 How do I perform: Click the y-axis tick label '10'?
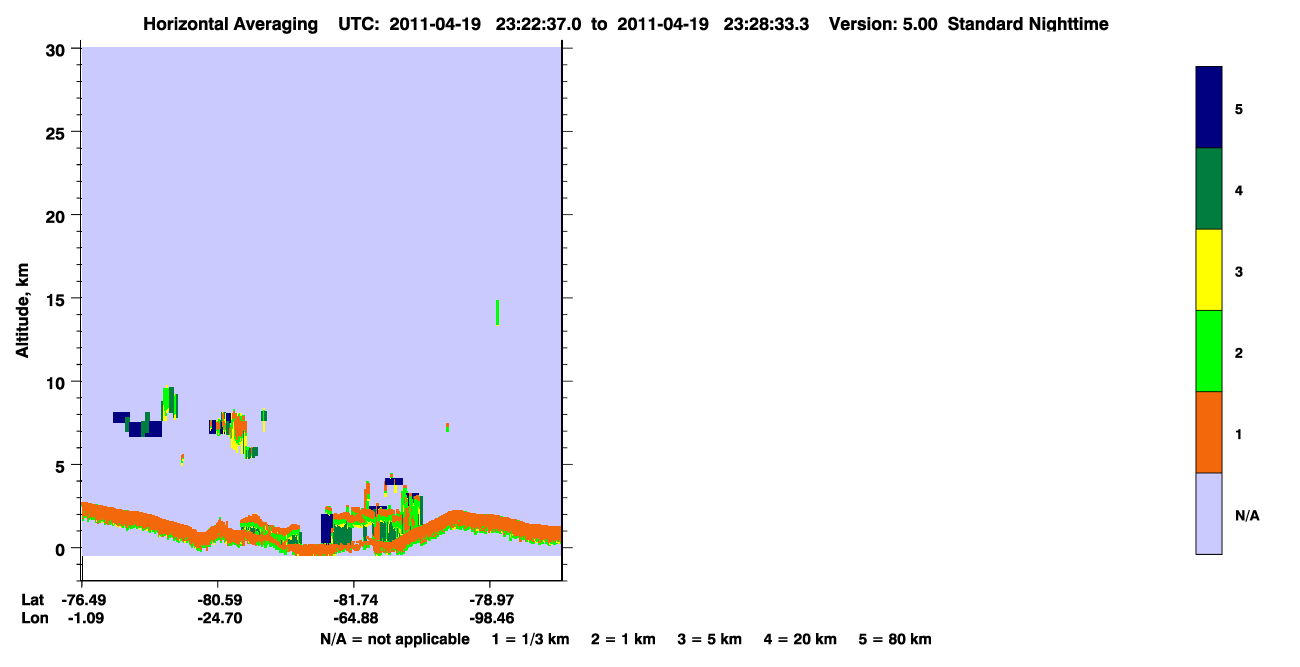pos(57,382)
